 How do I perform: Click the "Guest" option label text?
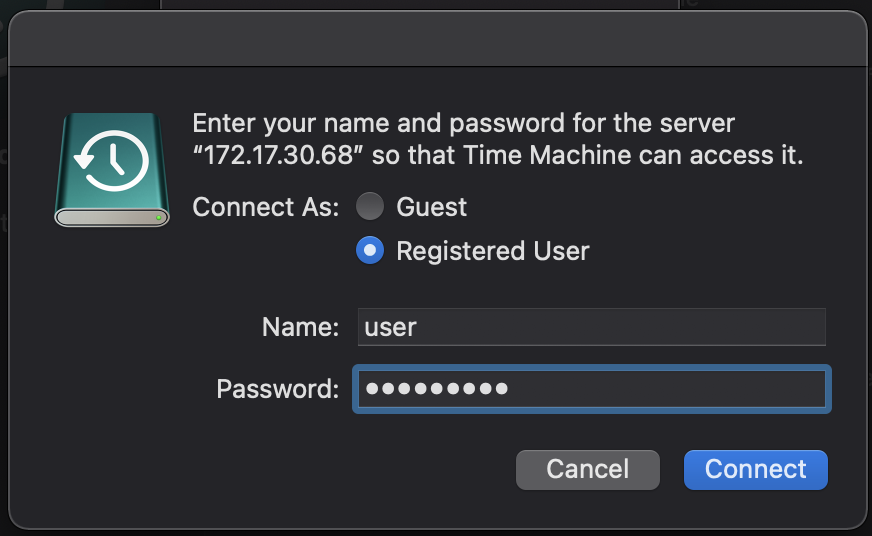point(432,207)
